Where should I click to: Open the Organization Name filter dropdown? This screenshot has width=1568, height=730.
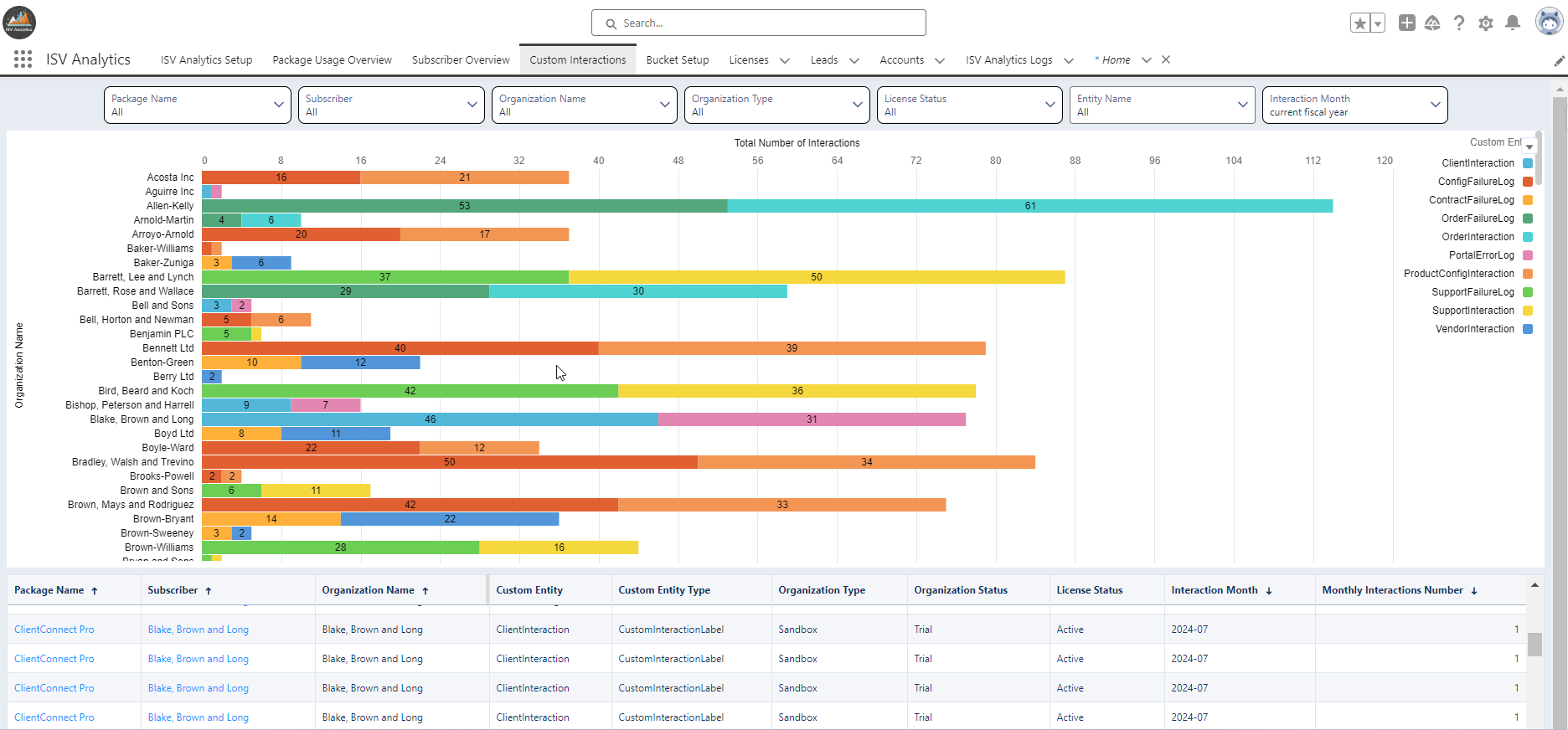(584, 105)
